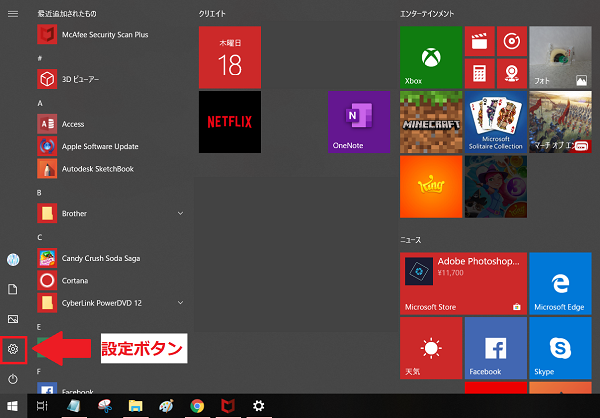600x418 pixels.
Task: Open the OneNote tile
Action: click(x=359, y=122)
